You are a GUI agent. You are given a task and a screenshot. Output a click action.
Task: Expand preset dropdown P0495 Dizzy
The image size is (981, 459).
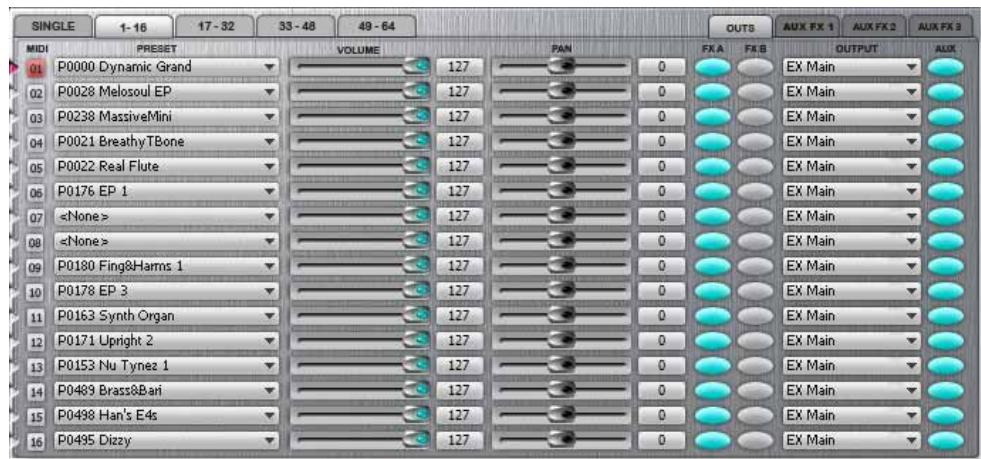tap(166, 440)
